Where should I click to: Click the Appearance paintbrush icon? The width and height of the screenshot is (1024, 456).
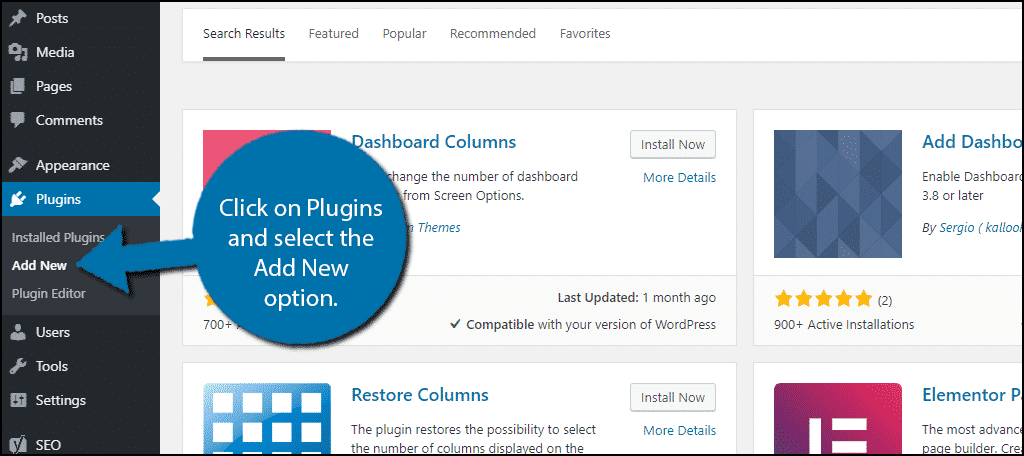(18, 165)
